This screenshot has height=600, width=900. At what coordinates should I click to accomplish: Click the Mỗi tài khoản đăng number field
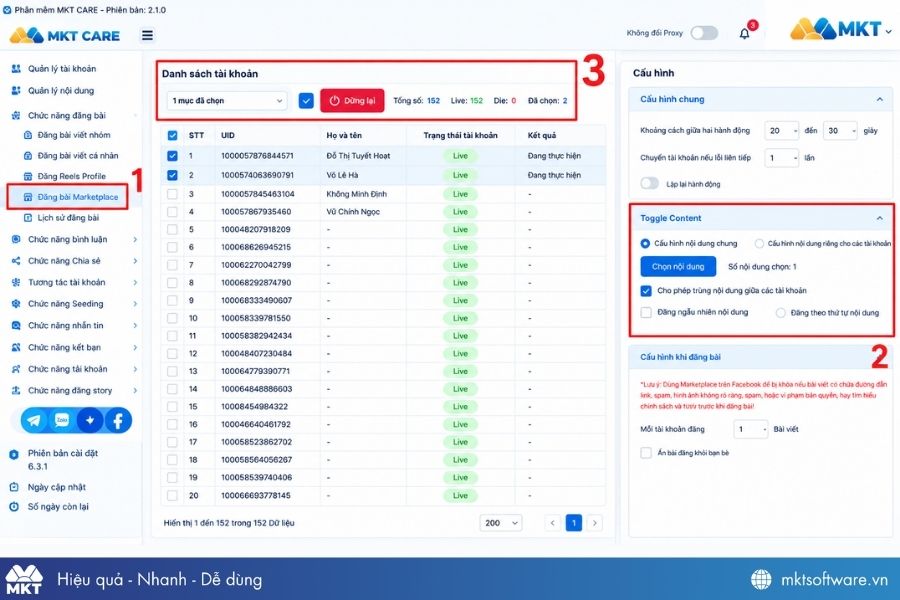(x=751, y=429)
